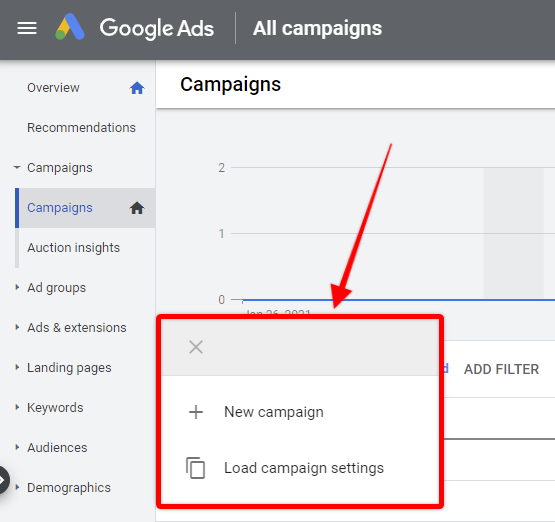555x522 pixels.
Task: Click the side panel arrow at bottom left
Action: click(4, 480)
